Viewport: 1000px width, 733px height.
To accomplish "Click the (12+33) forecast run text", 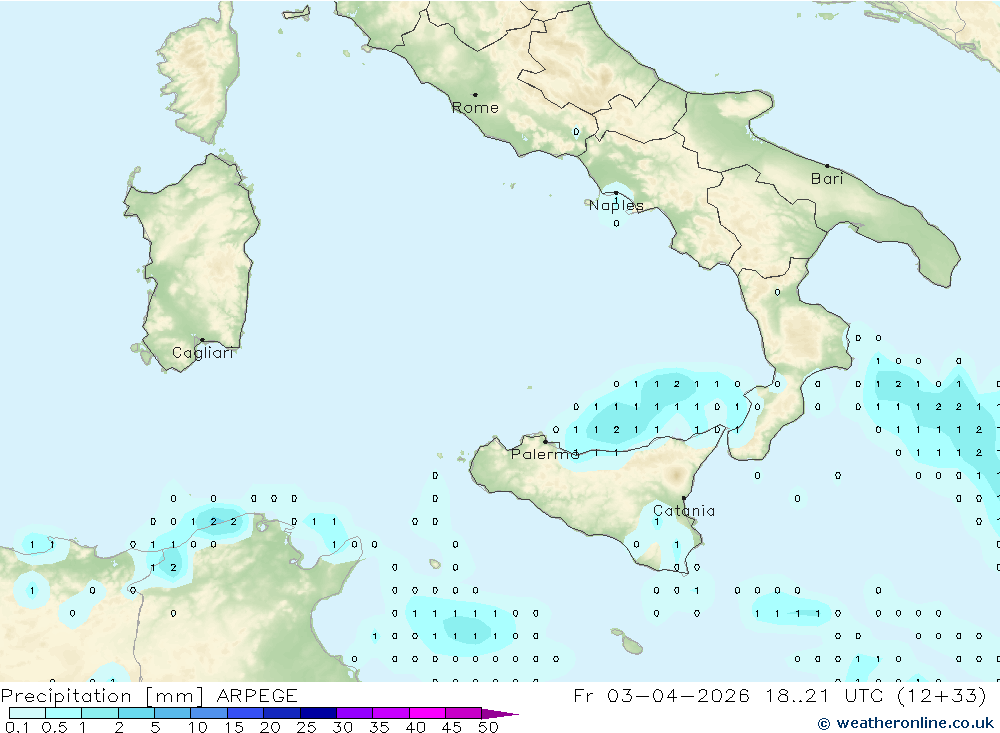I will (941, 695).
